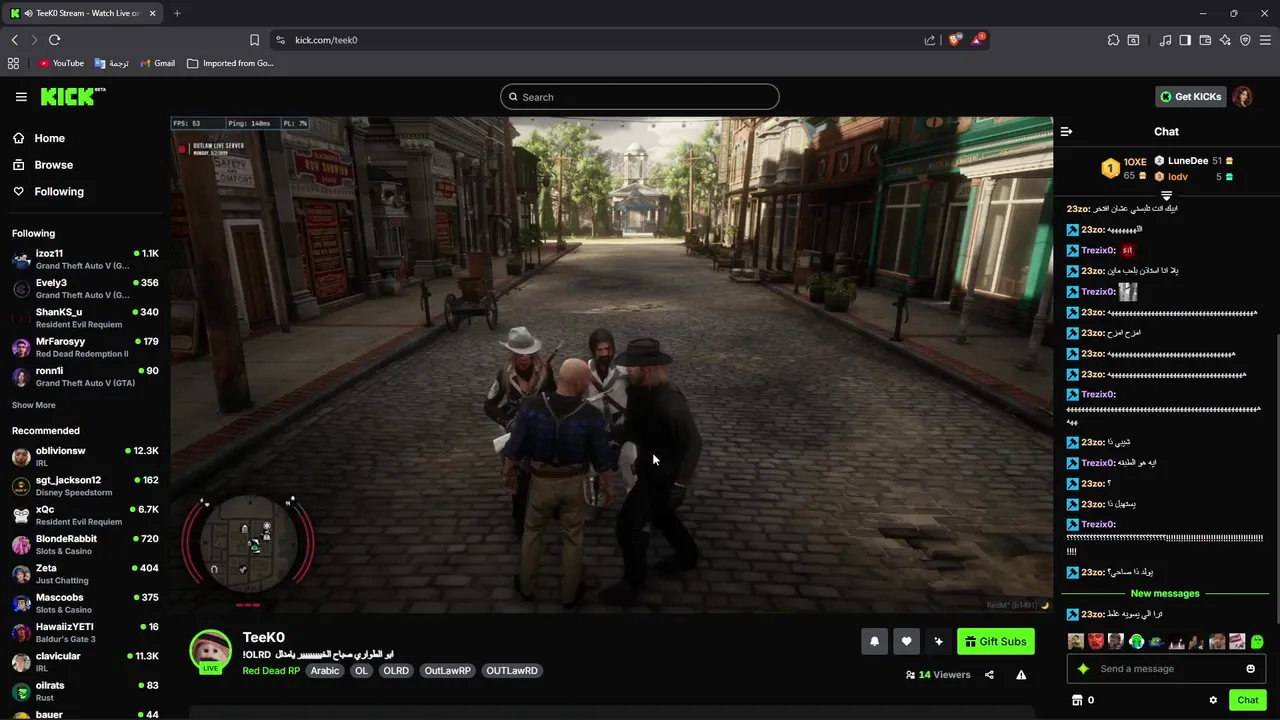Expand Following list with Show More
1280x720 pixels.
33,405
